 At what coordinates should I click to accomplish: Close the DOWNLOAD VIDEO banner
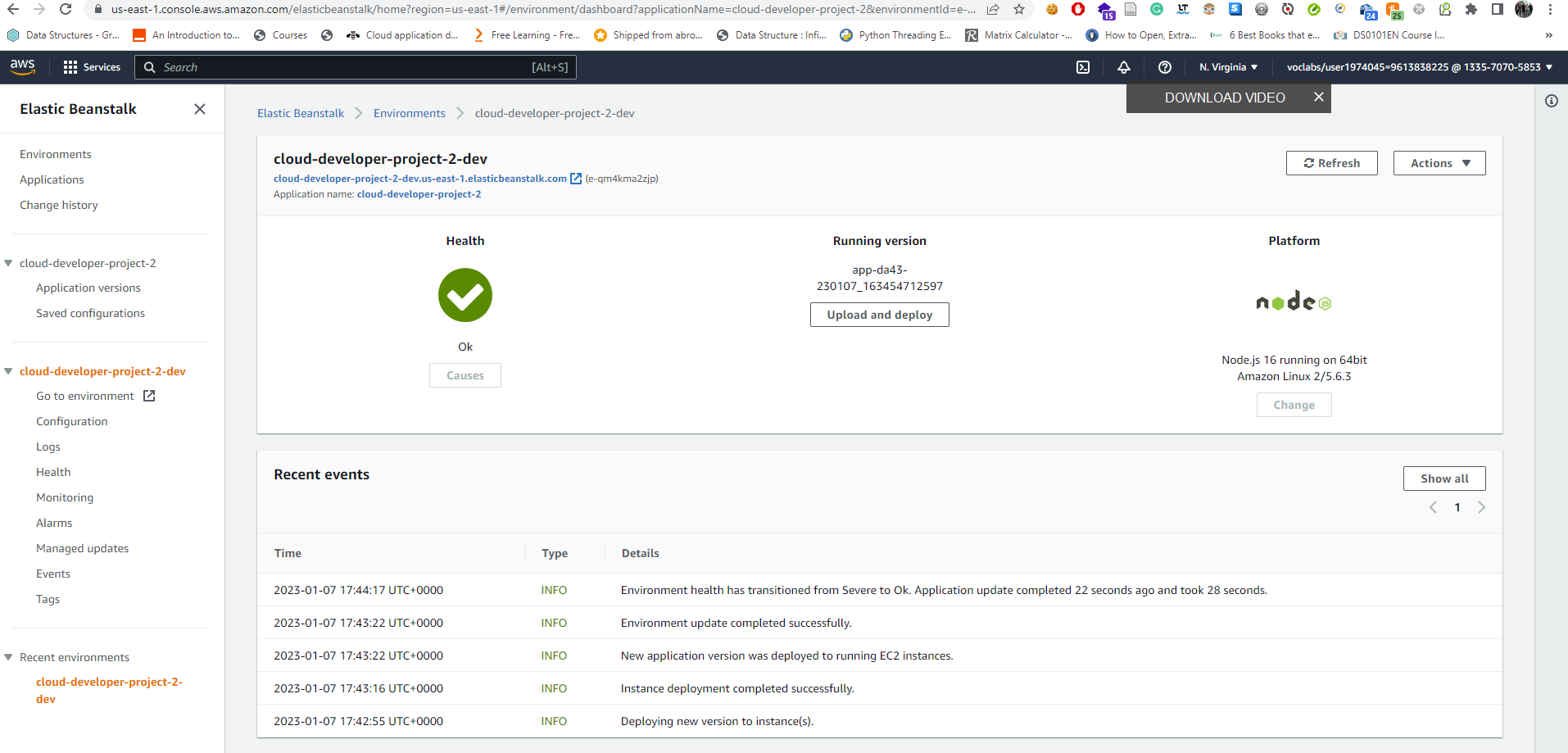point(1319,97)
